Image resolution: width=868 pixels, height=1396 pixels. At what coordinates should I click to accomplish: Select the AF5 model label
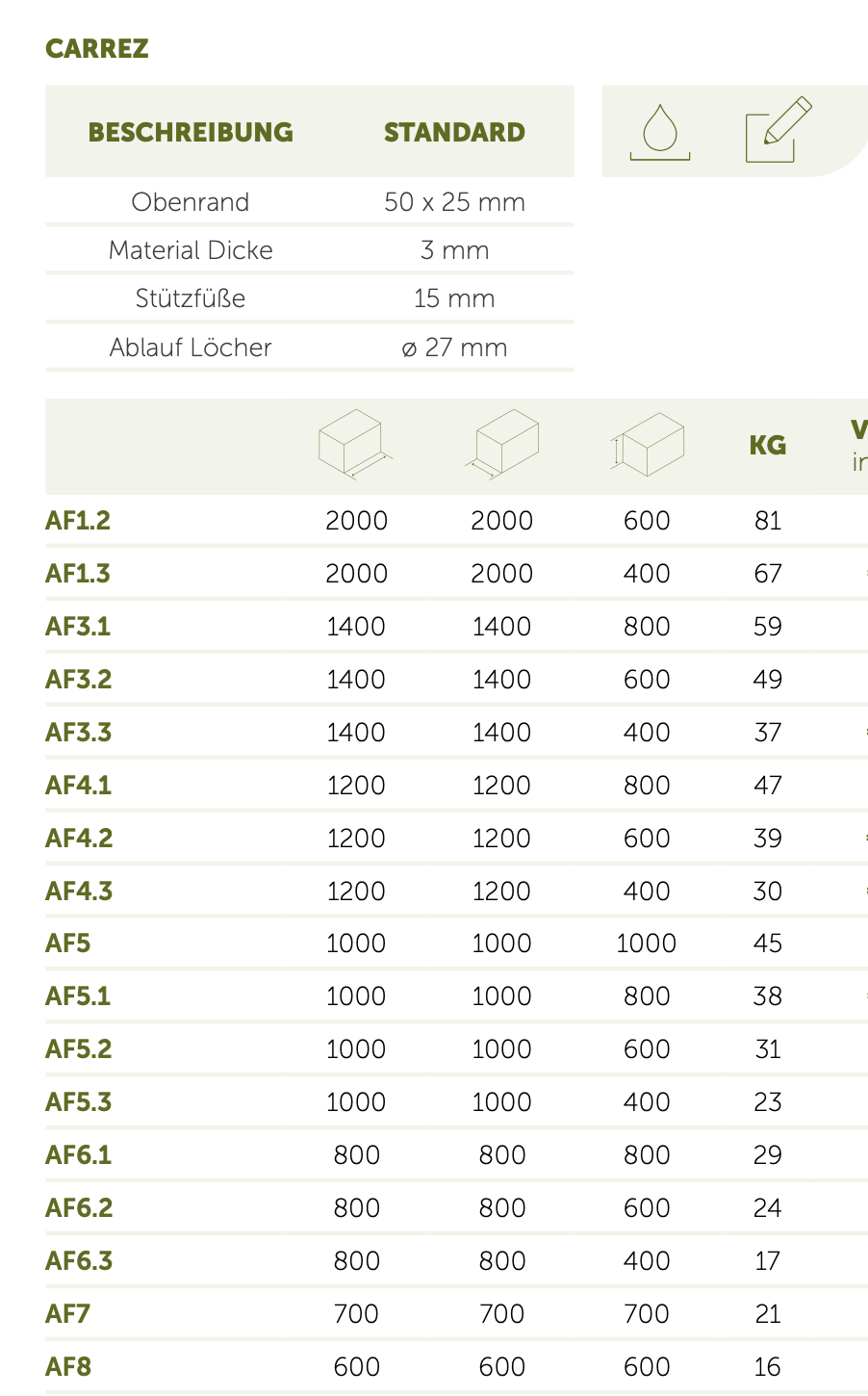tap(67, 944)
